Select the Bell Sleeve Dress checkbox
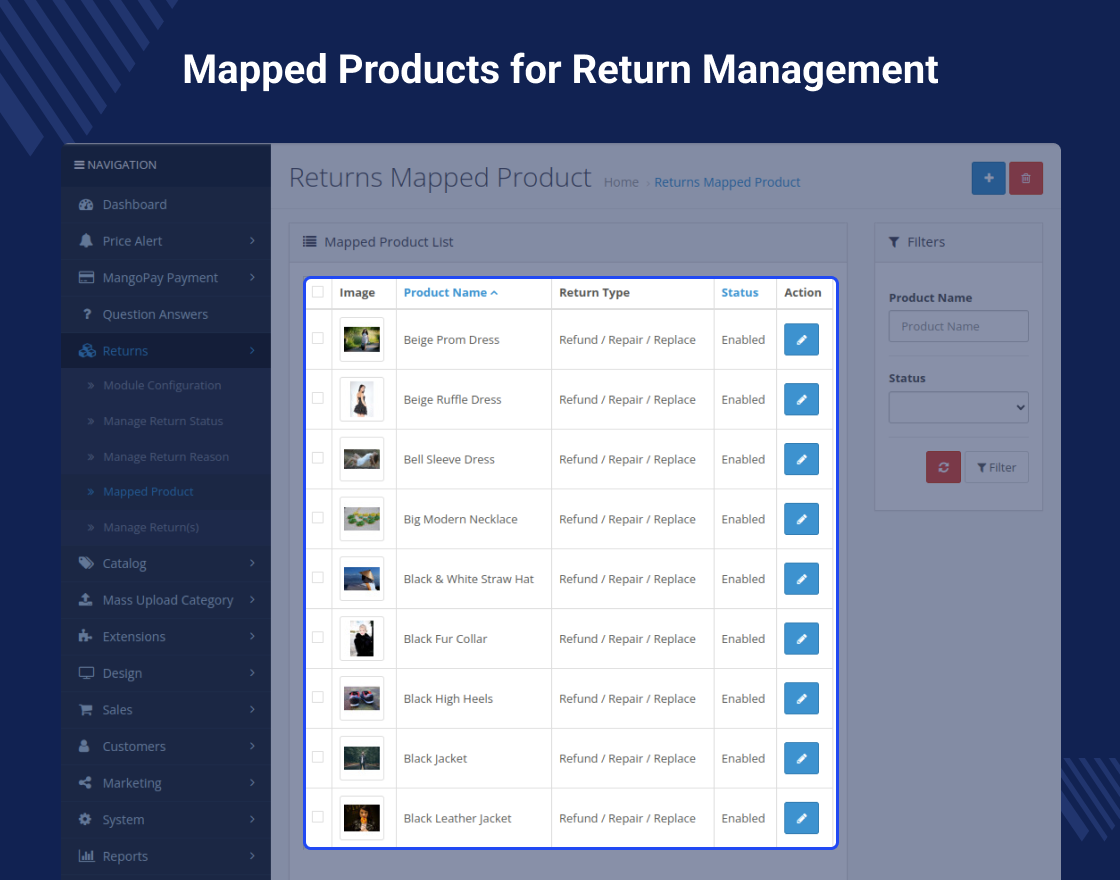This screenshot has height=880, width=1120. pyautogui.click(x=318, y=458)
